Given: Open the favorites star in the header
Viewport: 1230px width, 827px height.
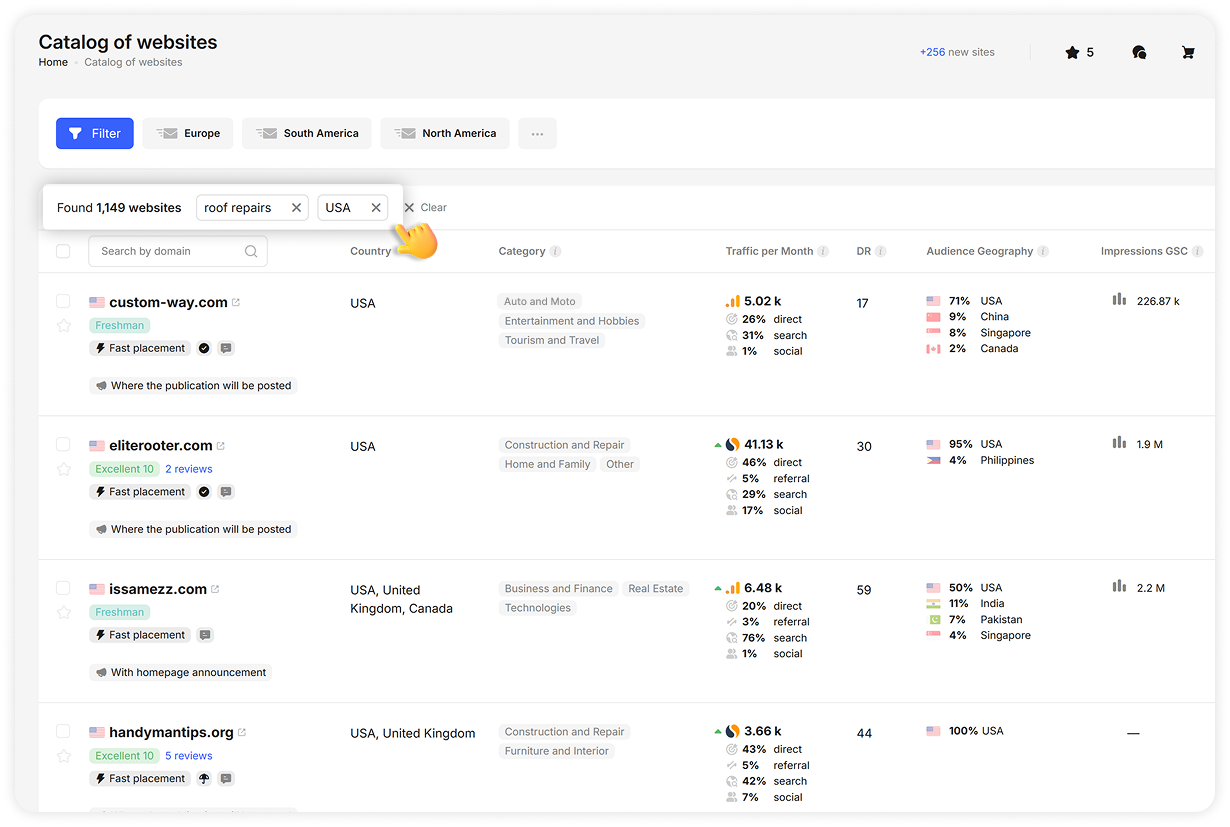Looking at the screenshot, I should (x=1073, y=52).
